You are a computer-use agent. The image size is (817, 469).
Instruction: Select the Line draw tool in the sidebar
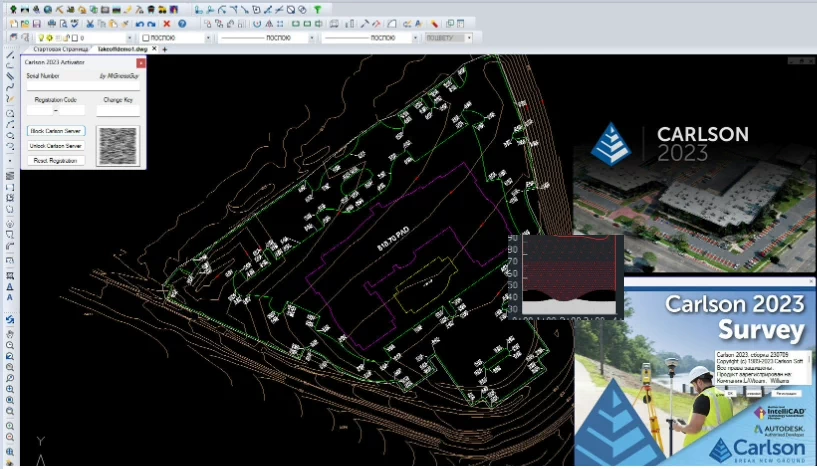[10, 55]
